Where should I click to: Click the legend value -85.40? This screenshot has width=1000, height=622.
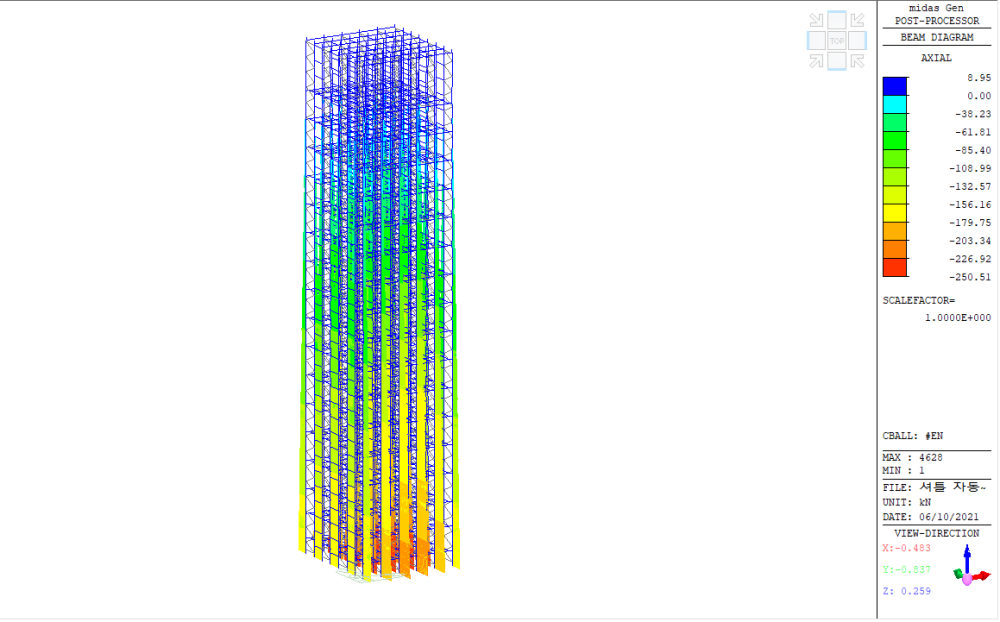pyautogui.click(x=973, y=151)
